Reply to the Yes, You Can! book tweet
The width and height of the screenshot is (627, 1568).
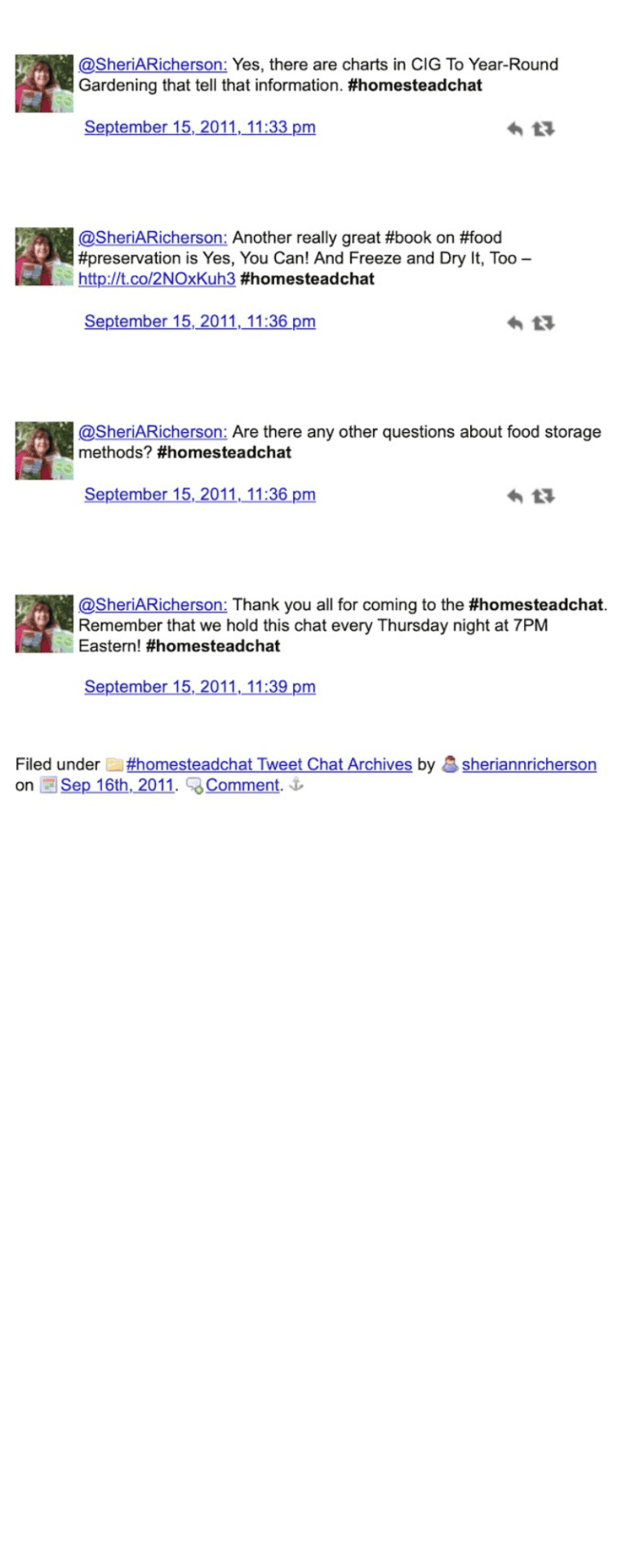[514, 323]
